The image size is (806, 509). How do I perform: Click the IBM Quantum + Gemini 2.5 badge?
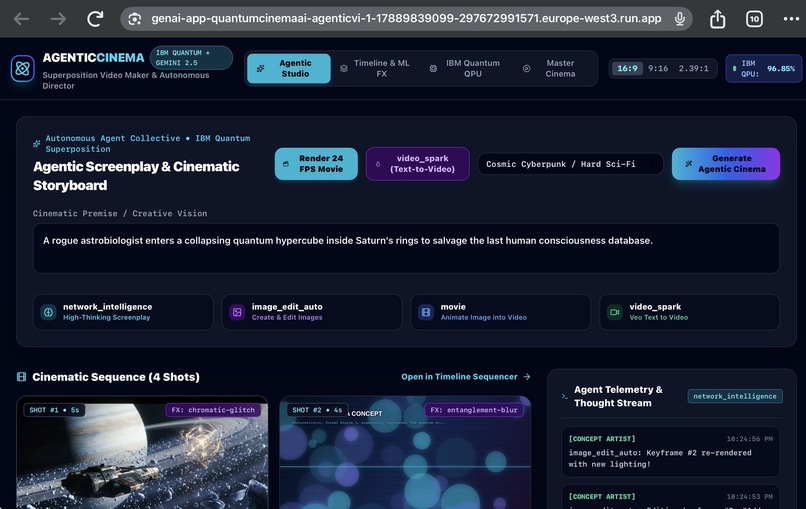click(x=191, y=58)
